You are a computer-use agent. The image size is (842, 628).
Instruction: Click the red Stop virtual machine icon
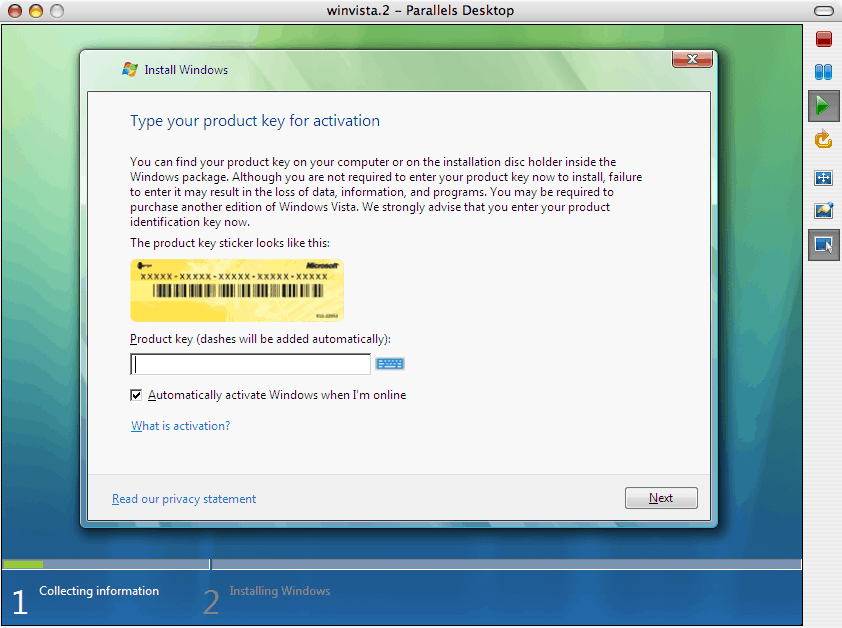pyautogui.click(x=823, y=40)
